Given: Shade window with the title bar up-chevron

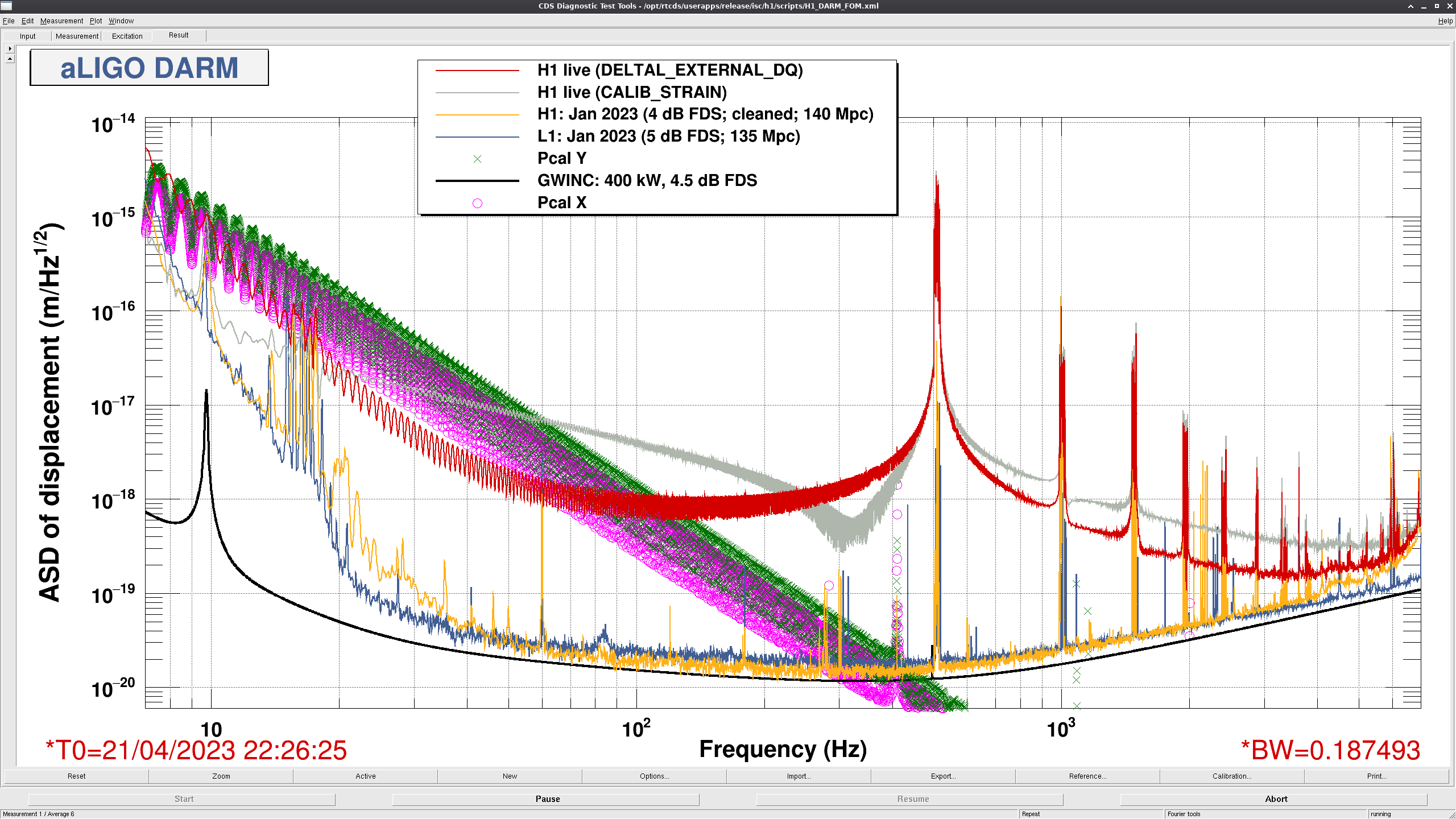Looking at the screenshot, I should (1410, 6).
